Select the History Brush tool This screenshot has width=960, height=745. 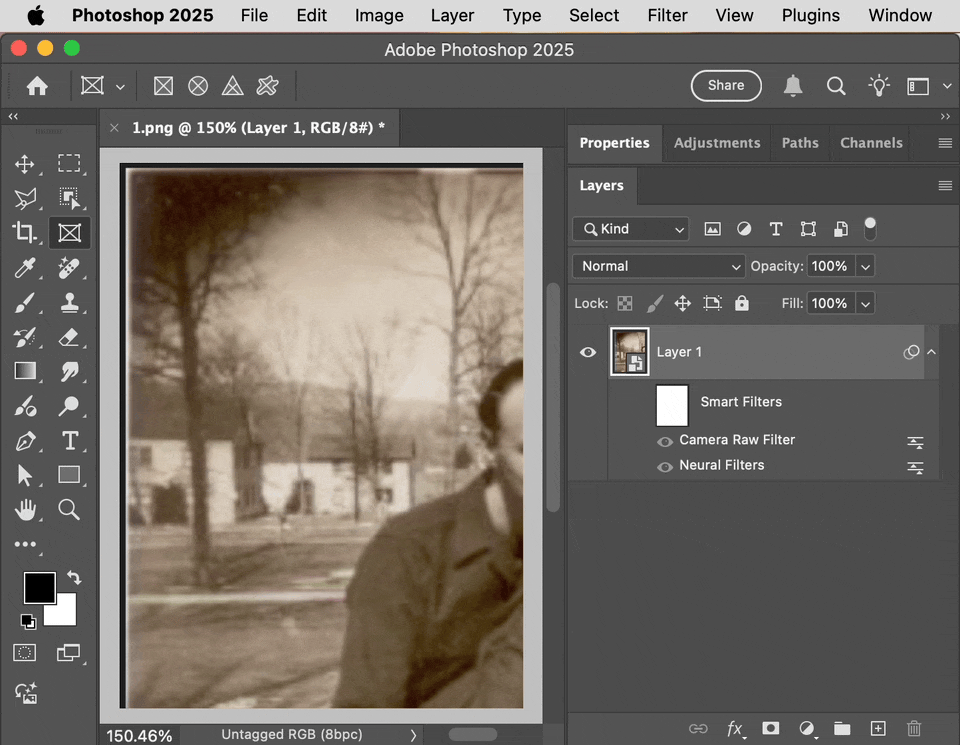point(24,337)
